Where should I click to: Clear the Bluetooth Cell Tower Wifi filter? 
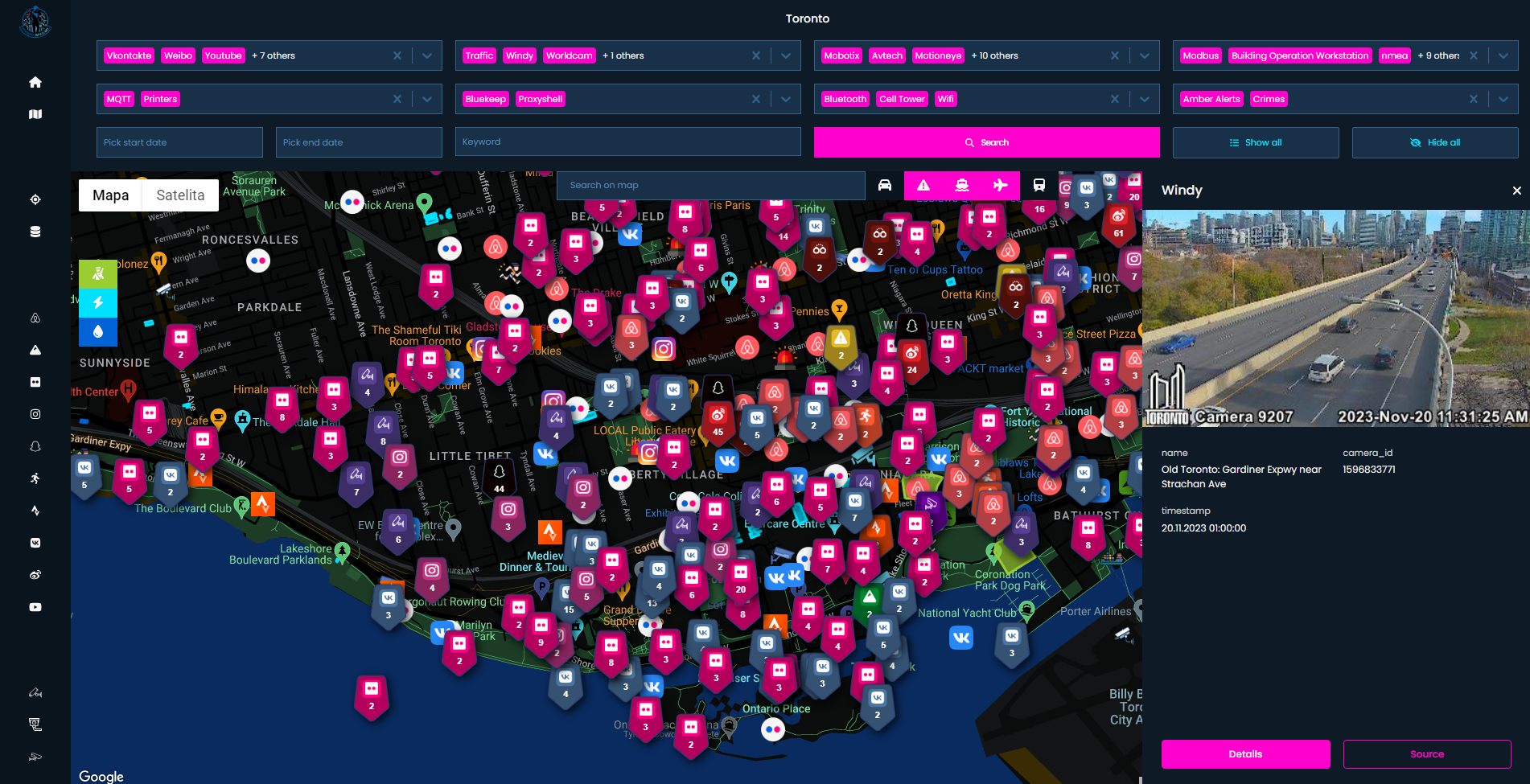coord(1115,99)
